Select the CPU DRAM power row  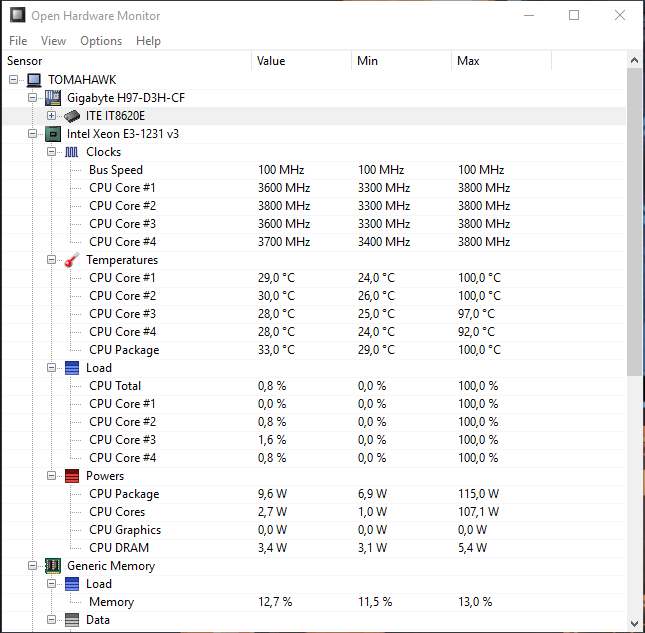click(315, 548)
